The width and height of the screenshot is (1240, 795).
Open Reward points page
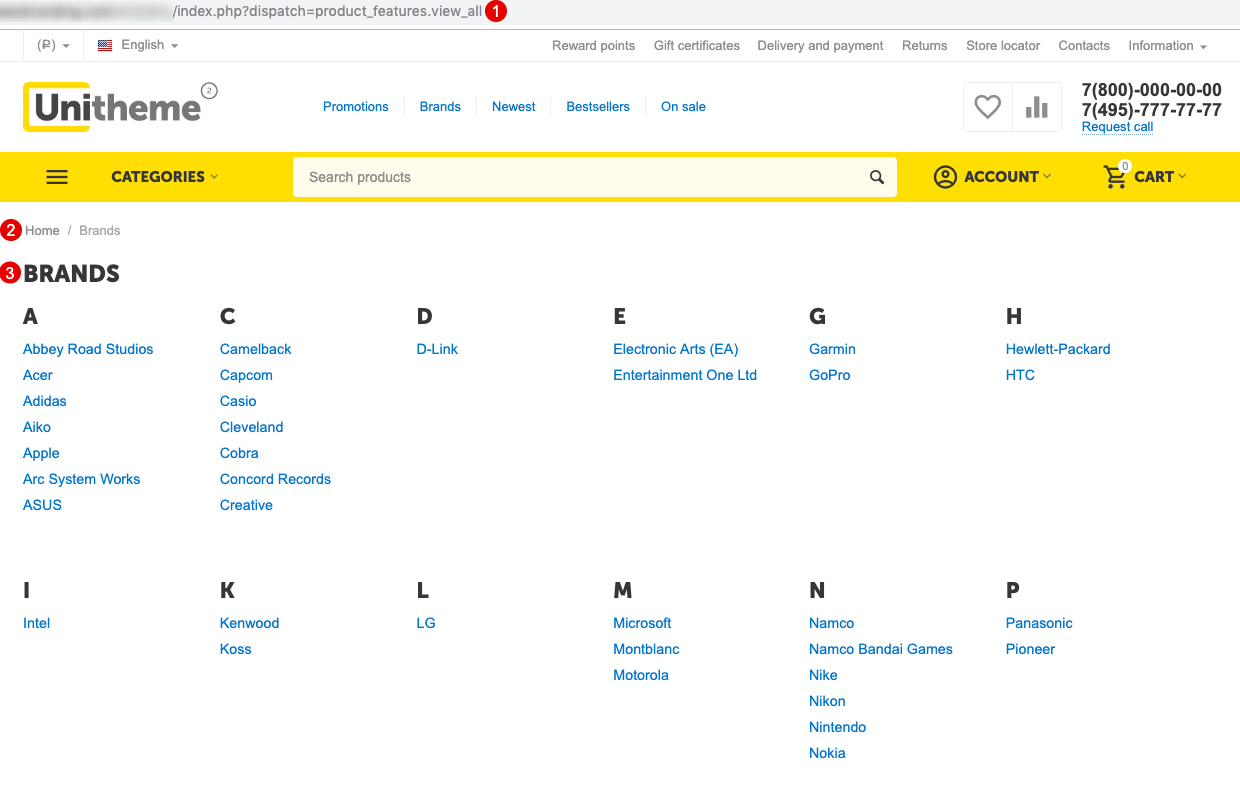coord(593,45)
